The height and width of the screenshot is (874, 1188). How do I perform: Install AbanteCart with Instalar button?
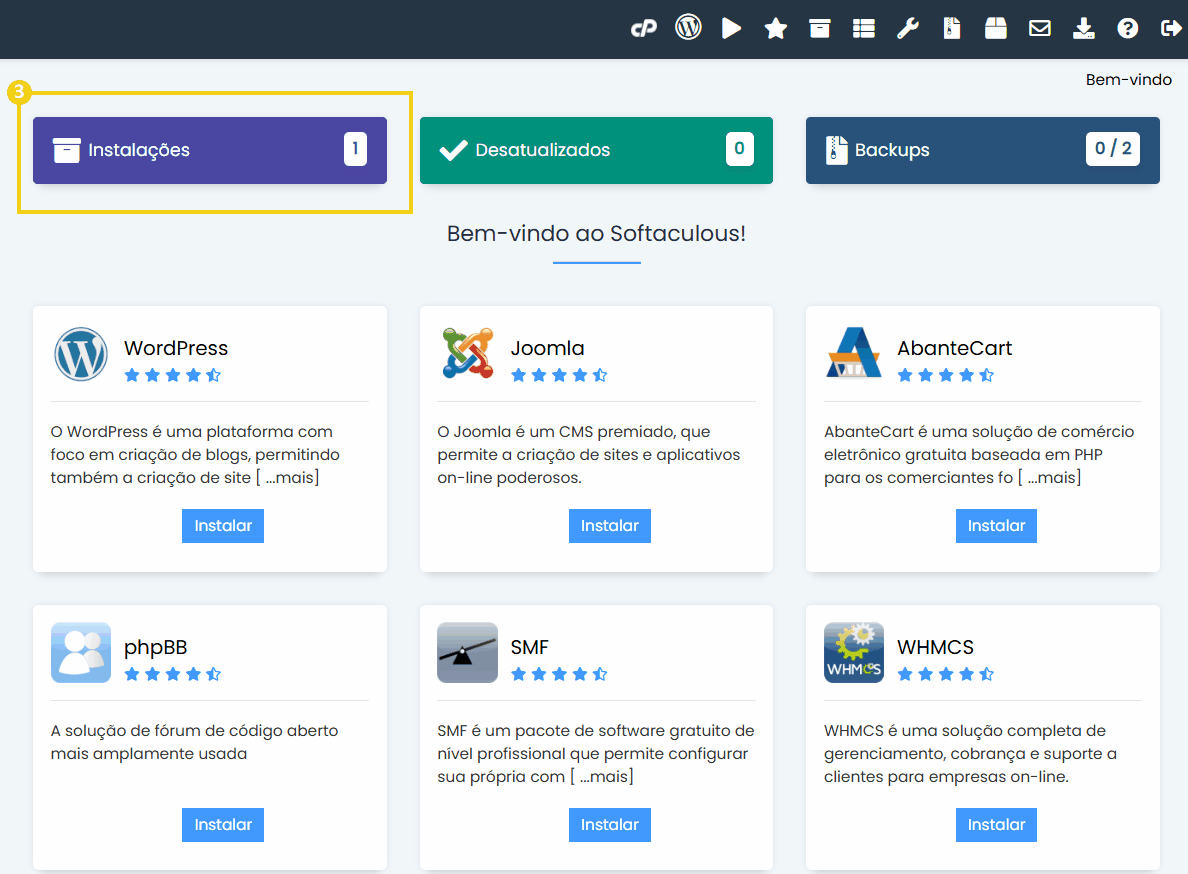coord(996,526)
